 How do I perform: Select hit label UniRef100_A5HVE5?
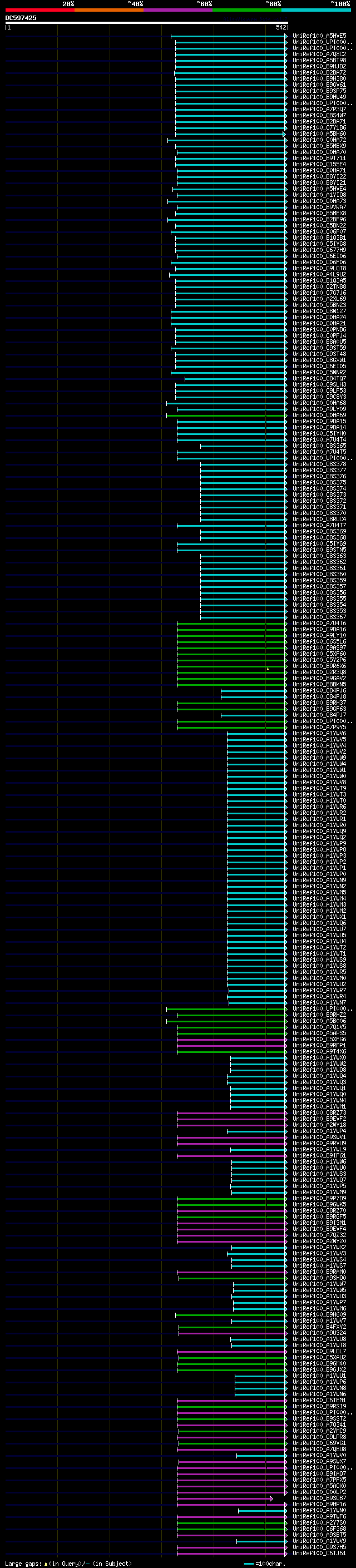(x=319, y=36)
